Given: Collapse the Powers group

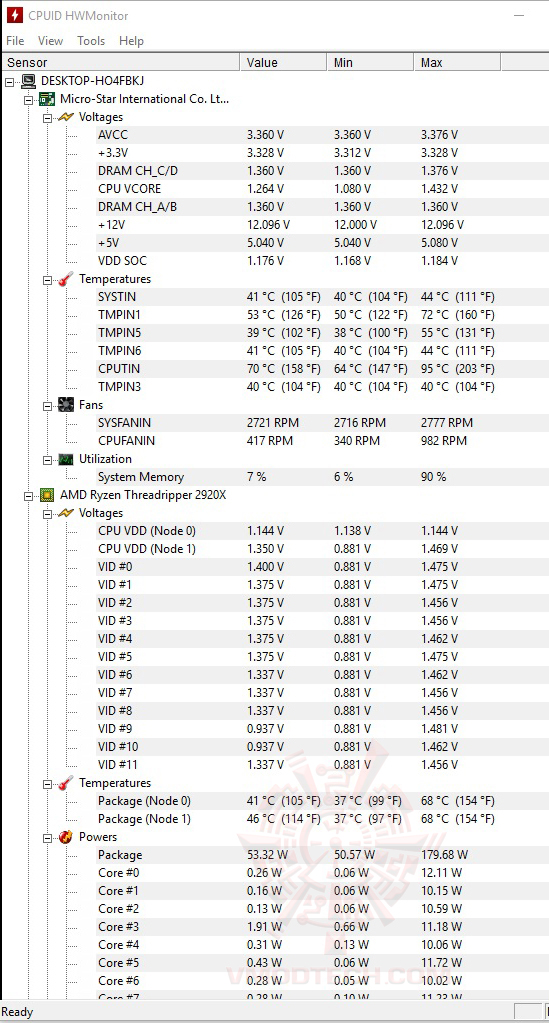Looking at the screenshot, I should (x=48, y=838).
